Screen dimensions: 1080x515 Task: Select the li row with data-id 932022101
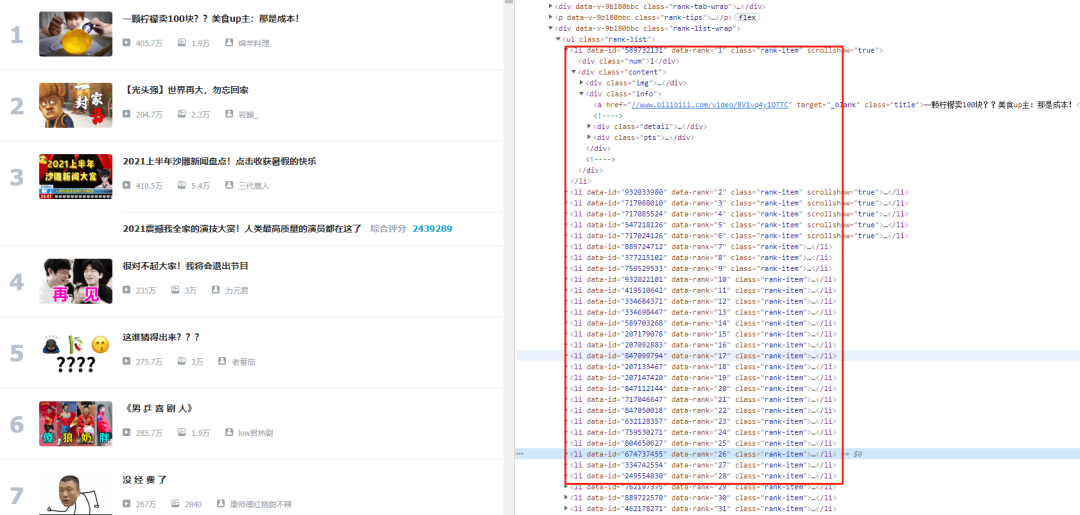coord(701,280)
